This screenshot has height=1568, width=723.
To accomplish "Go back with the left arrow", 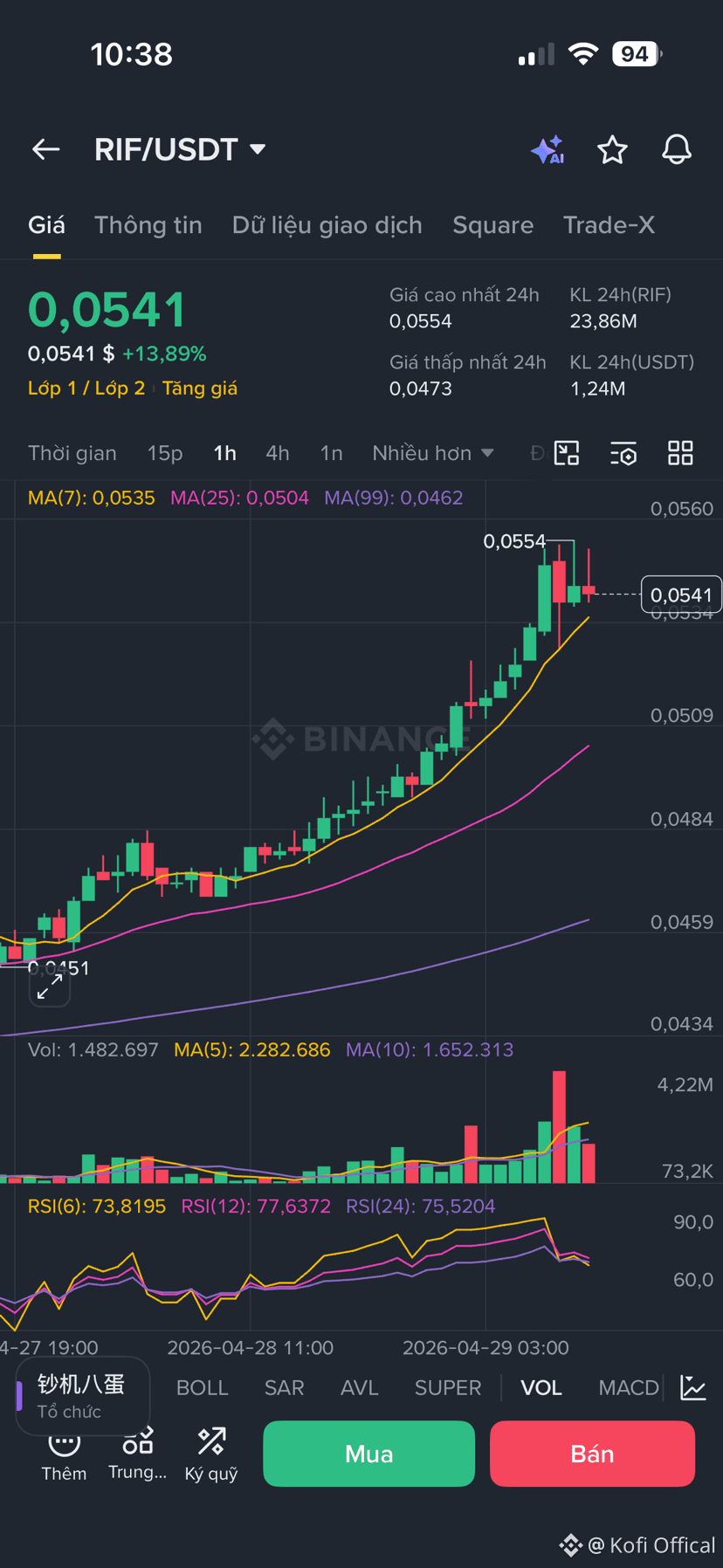I will click(46, 150).
